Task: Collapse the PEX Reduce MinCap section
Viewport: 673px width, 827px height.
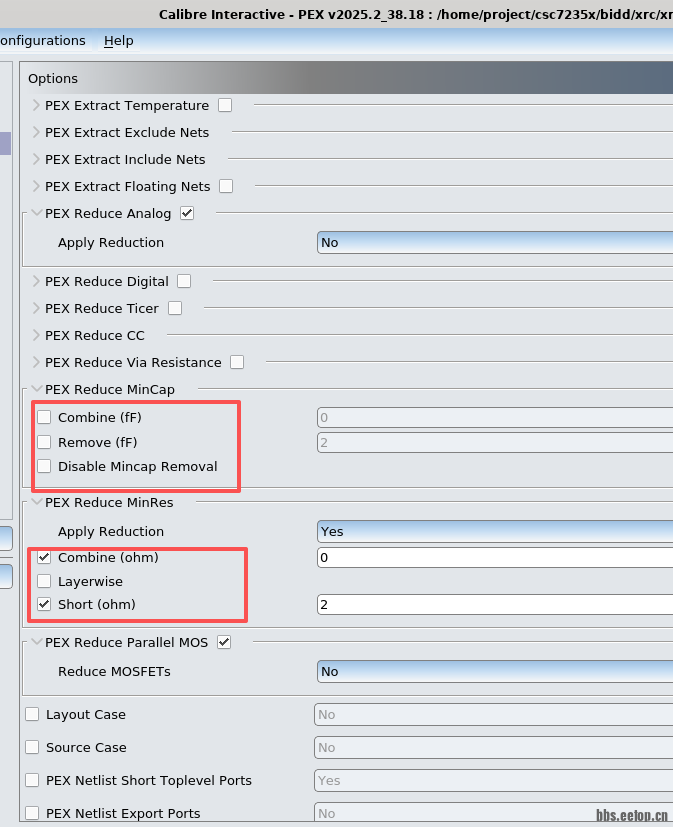Action: [37, 389]
